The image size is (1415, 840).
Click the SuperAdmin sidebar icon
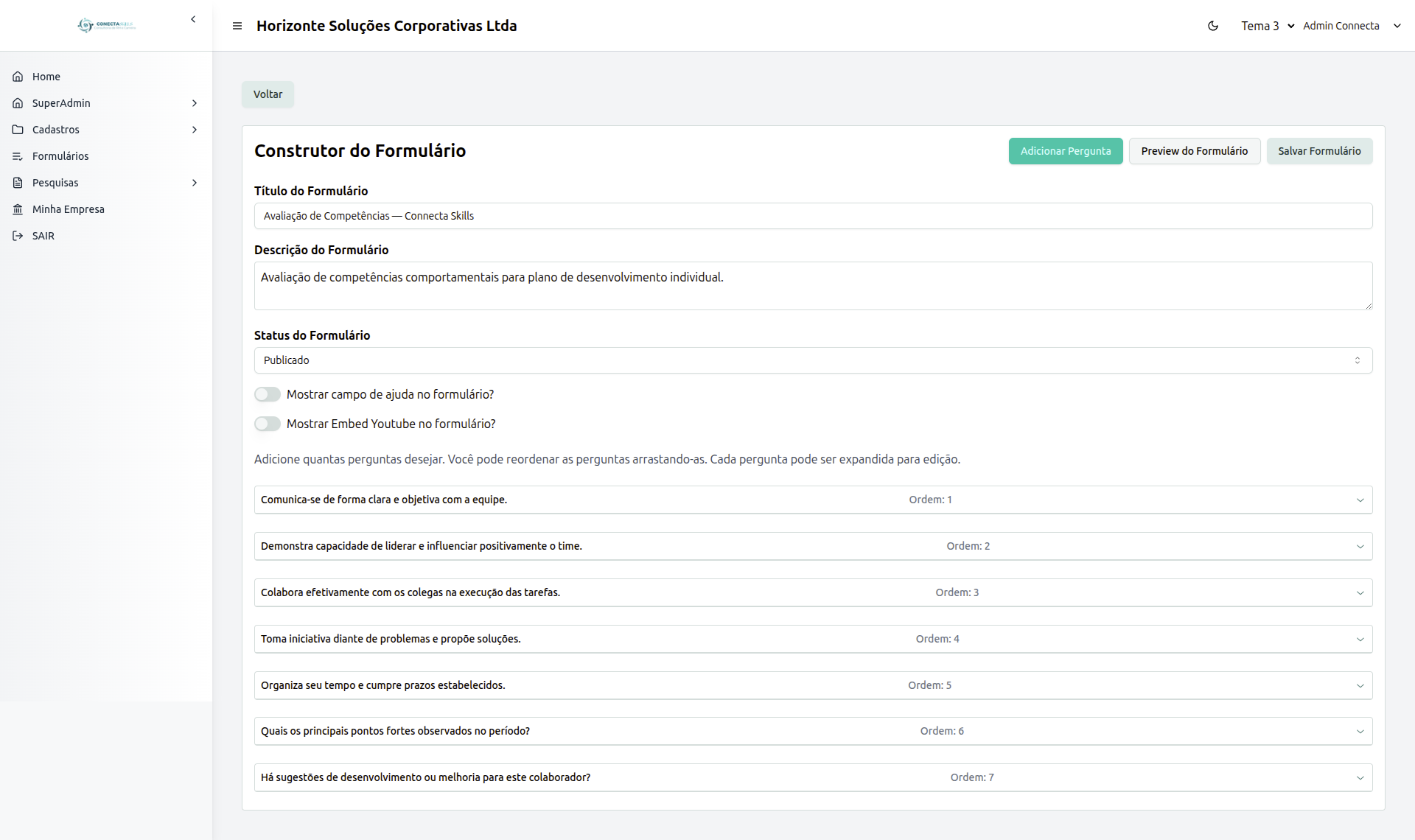coord(18,103)
